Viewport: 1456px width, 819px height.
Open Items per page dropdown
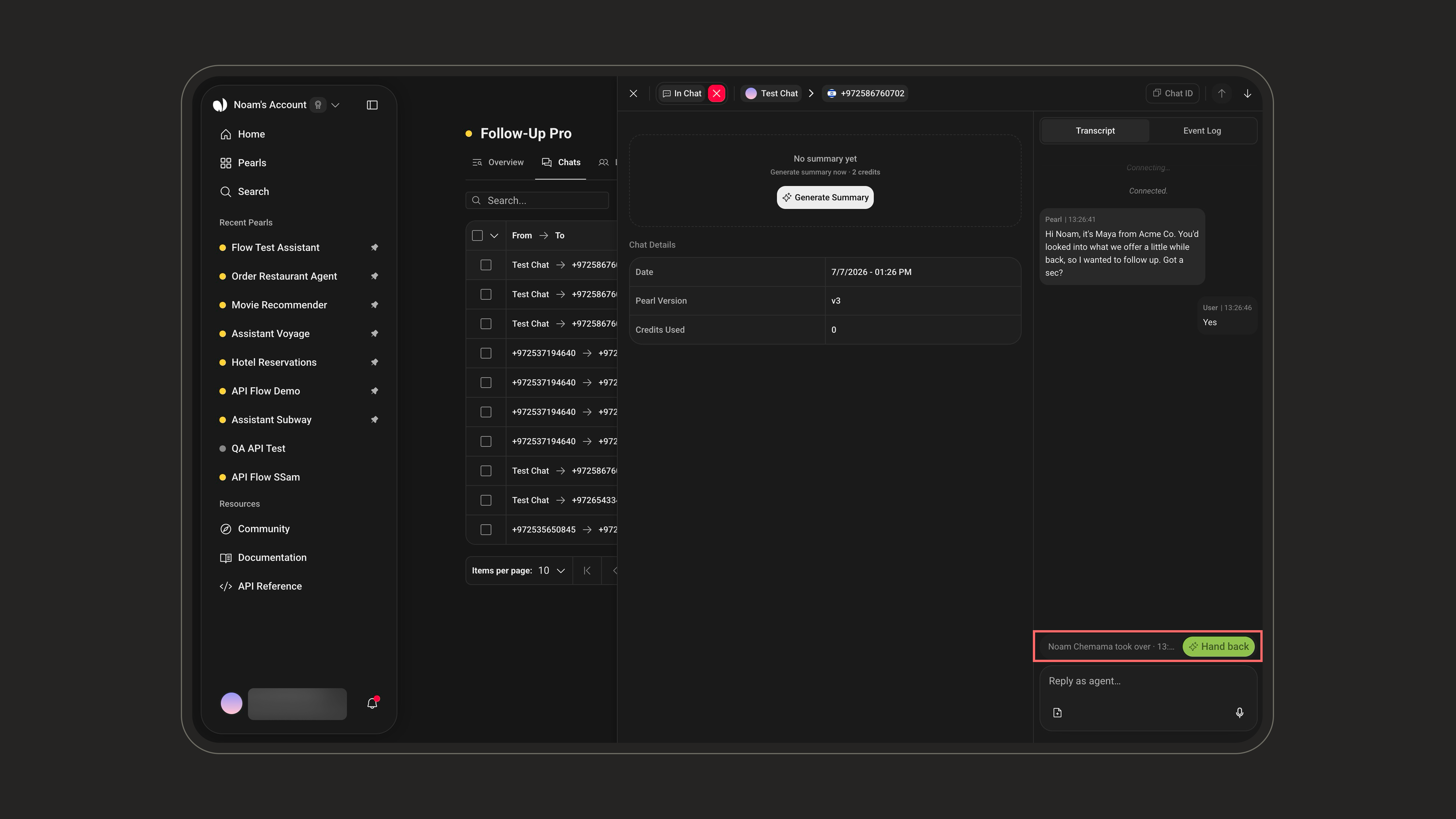pyautogui.click(x=552, y=571)
